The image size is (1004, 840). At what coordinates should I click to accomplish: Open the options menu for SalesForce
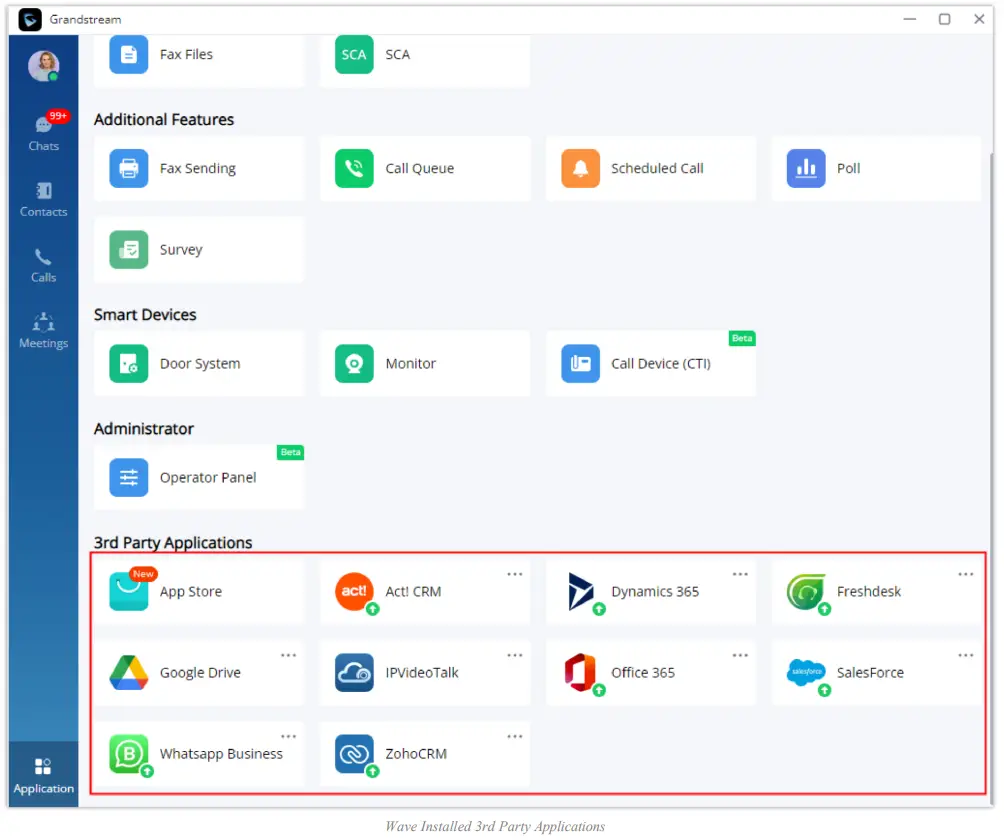pyautogui.click(x=965, y=655)
